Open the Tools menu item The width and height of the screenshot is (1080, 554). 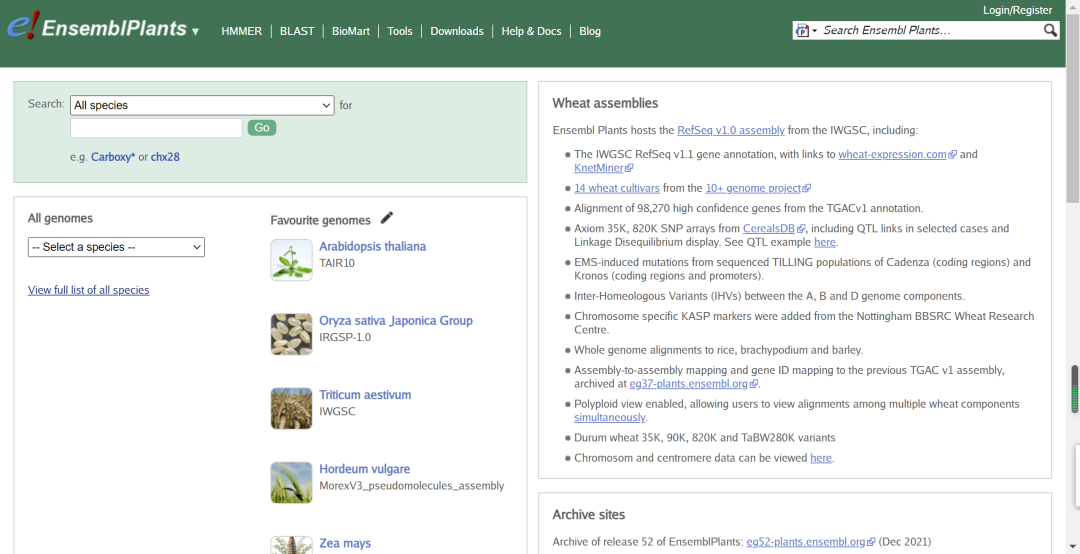399,31
